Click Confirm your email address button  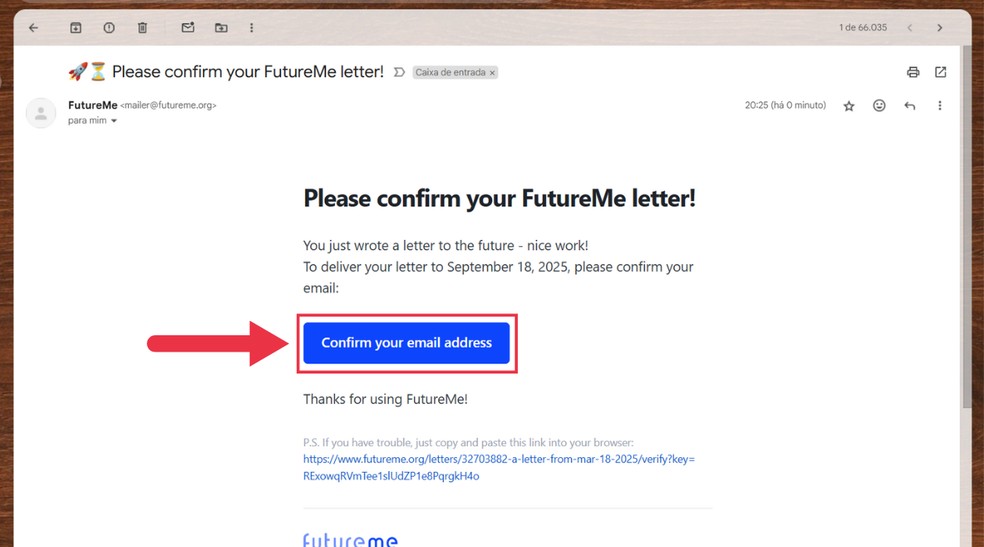[x=407, y=343]
